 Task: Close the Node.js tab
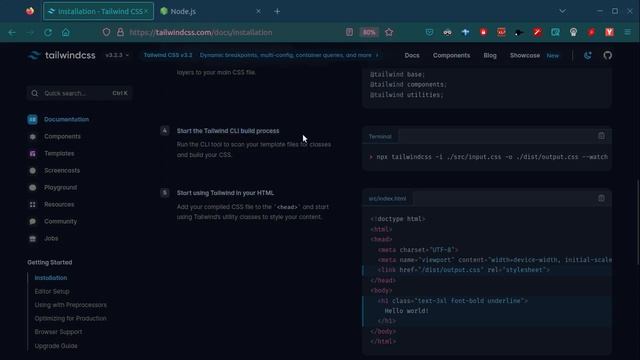tap(258, 11)
